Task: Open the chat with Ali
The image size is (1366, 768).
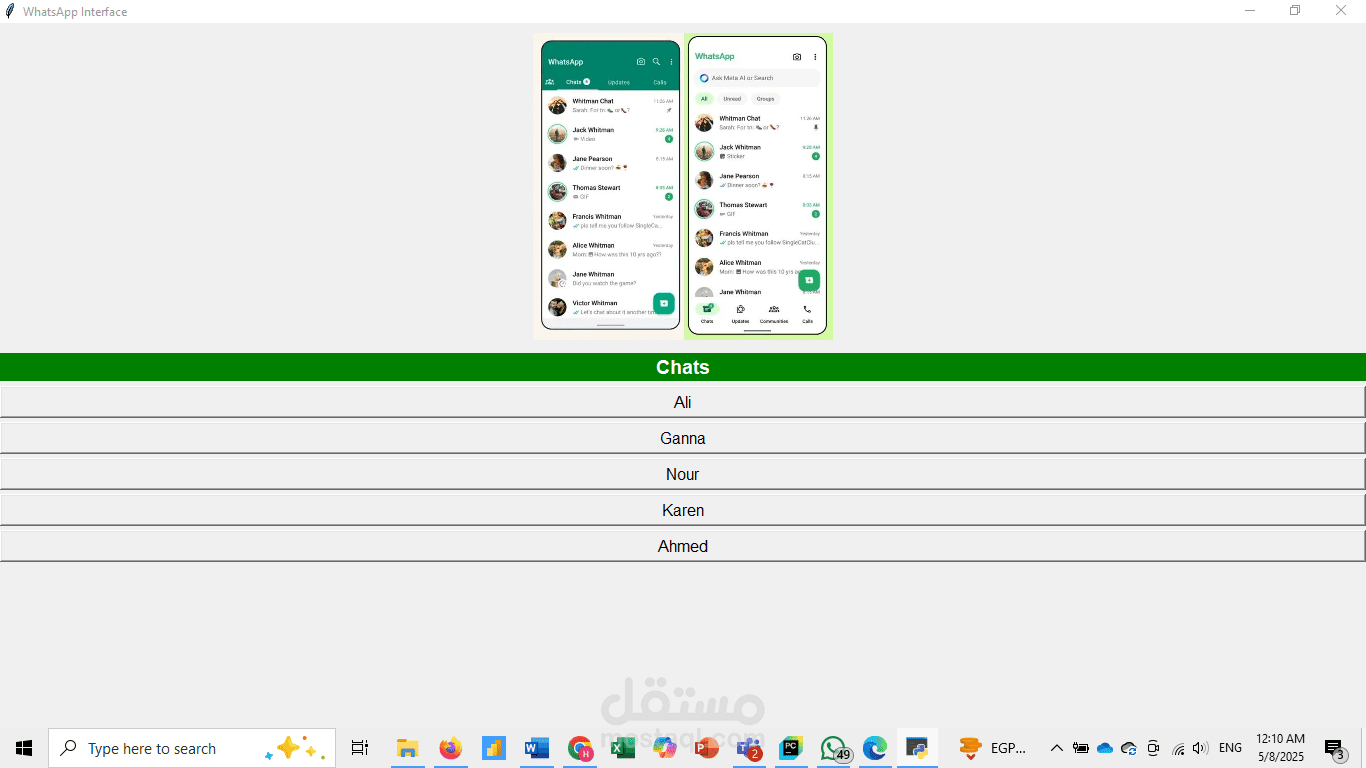Action: coord(683,402)
